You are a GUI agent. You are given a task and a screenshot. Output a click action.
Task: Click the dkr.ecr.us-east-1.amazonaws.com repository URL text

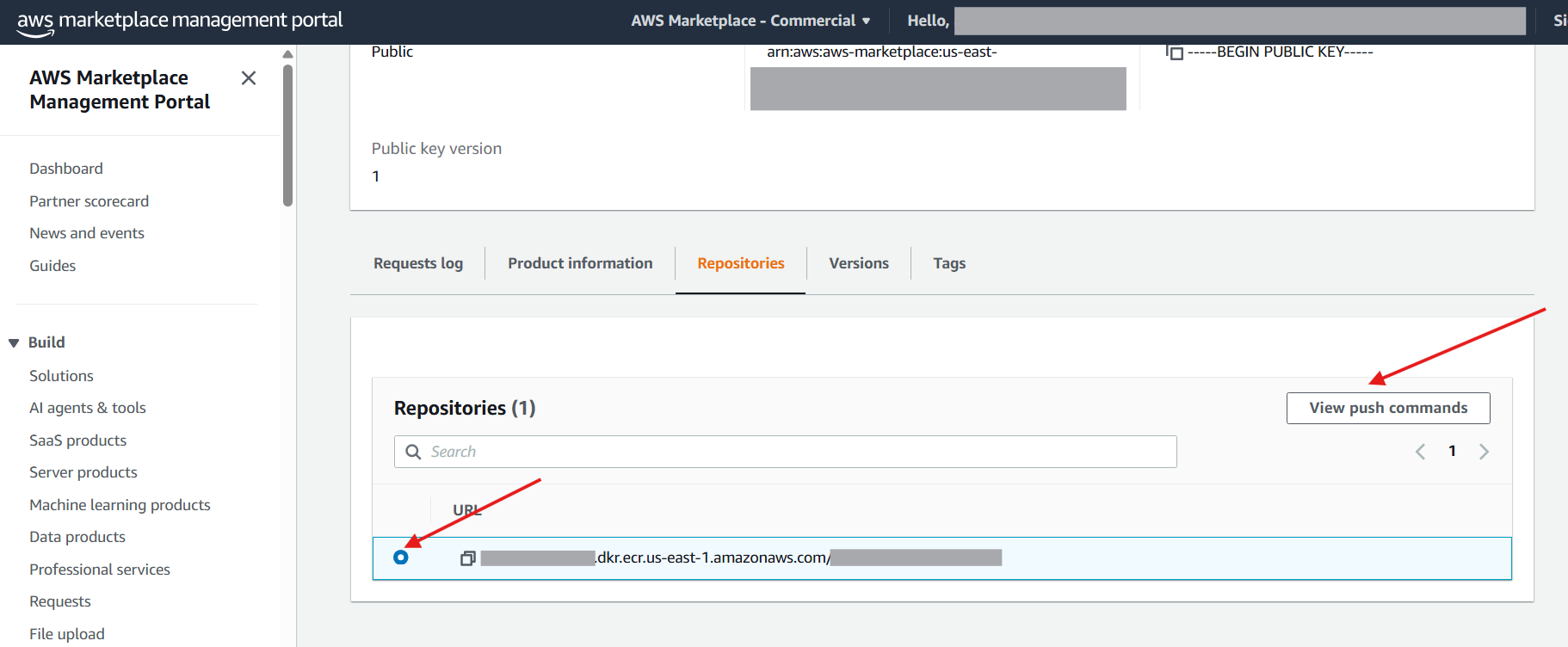[x=713, y=558]
